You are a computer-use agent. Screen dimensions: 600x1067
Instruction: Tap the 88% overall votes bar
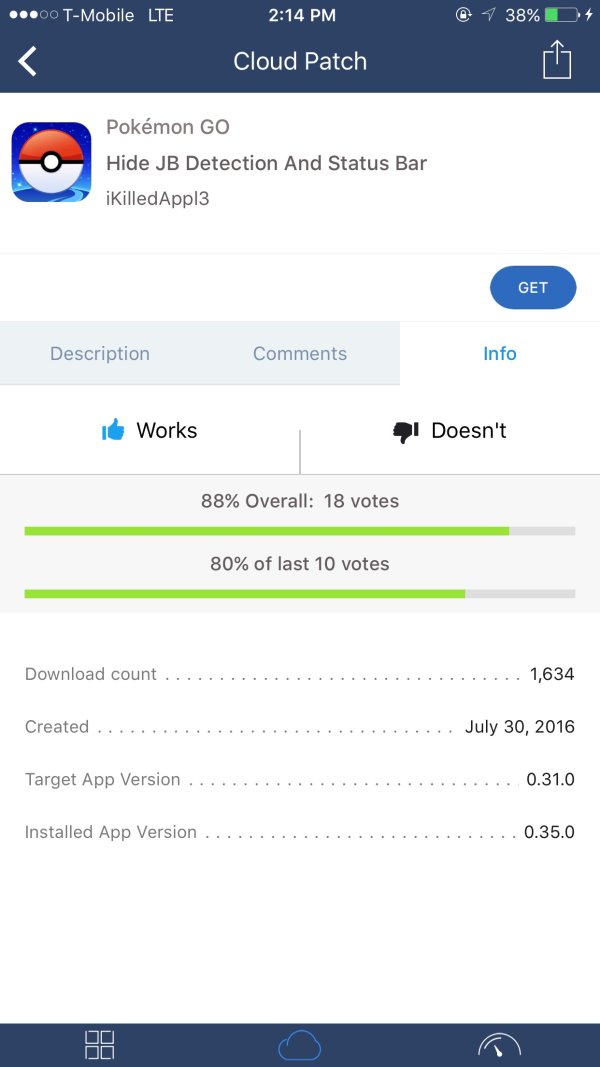click(x=300, y=531)
